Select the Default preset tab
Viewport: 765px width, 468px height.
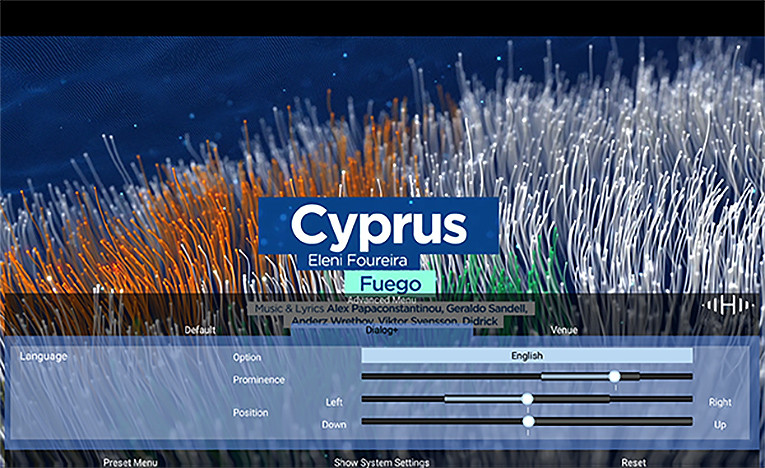point(200,330)
